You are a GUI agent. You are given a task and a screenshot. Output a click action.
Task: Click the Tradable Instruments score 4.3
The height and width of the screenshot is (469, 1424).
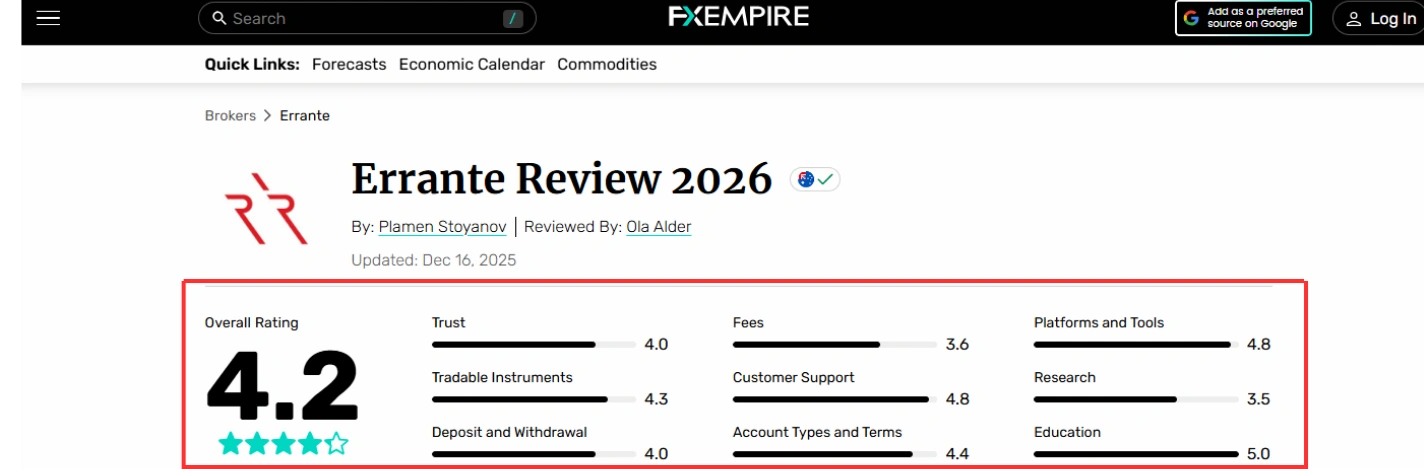point(656,400)
